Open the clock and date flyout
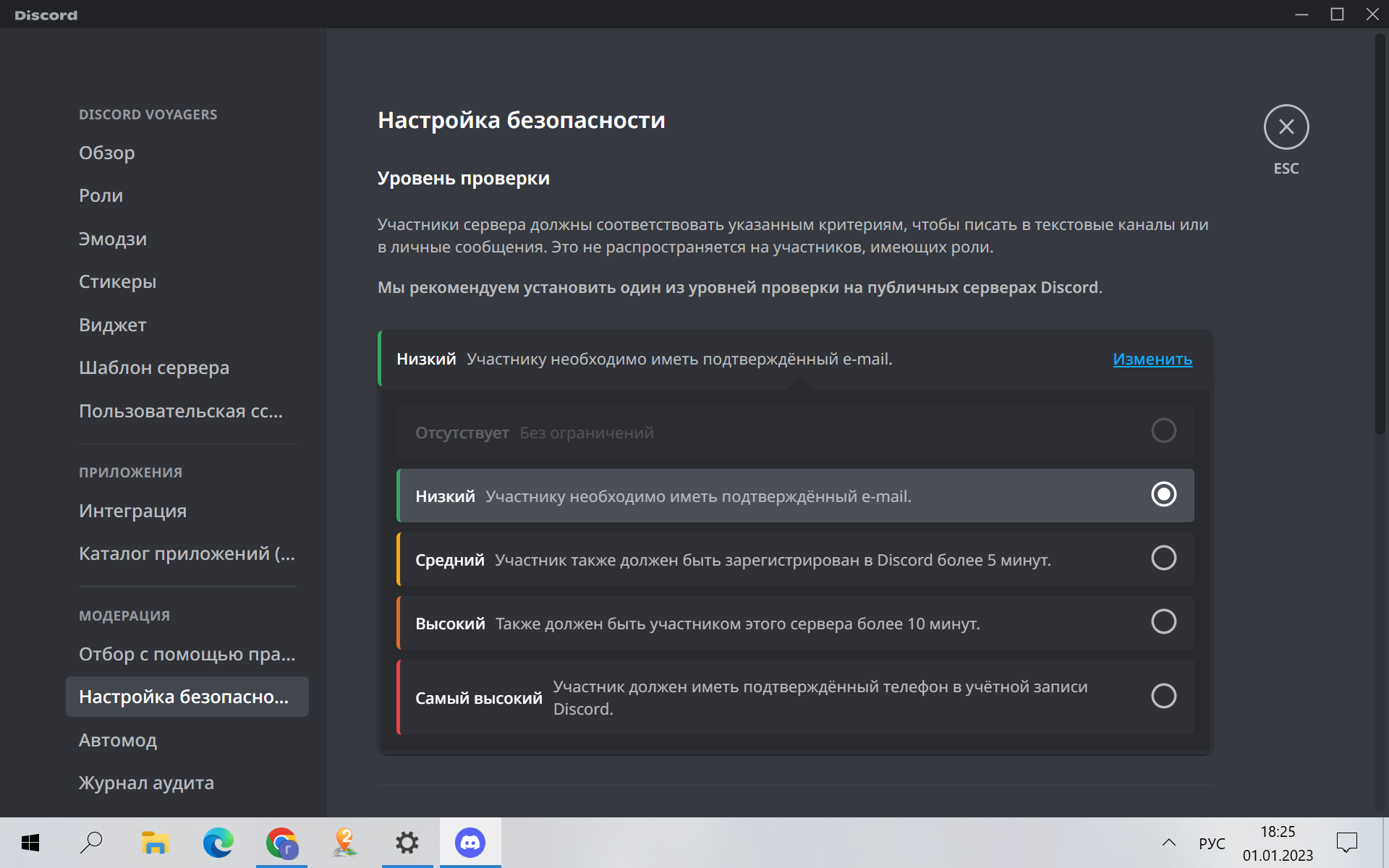The width and height of the screenshot is (1389, 868). tap(1278, 843)
